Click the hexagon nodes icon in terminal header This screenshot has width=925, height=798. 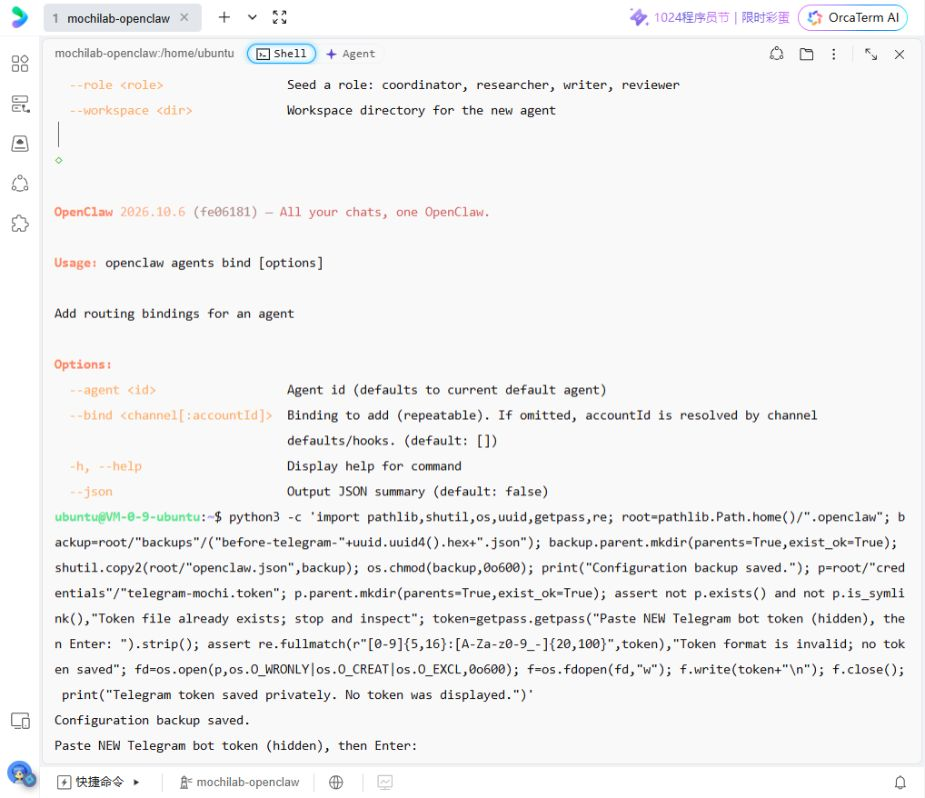pos(776,54)
